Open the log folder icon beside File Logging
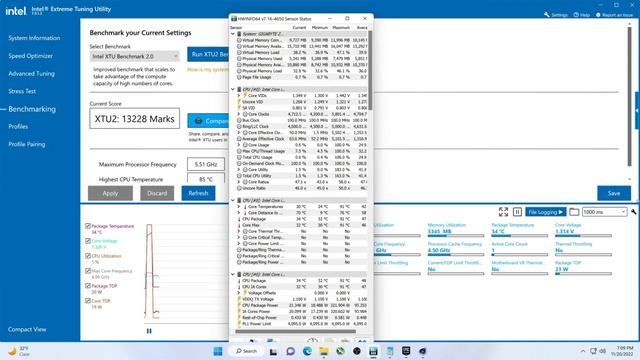 pos(574,212)
